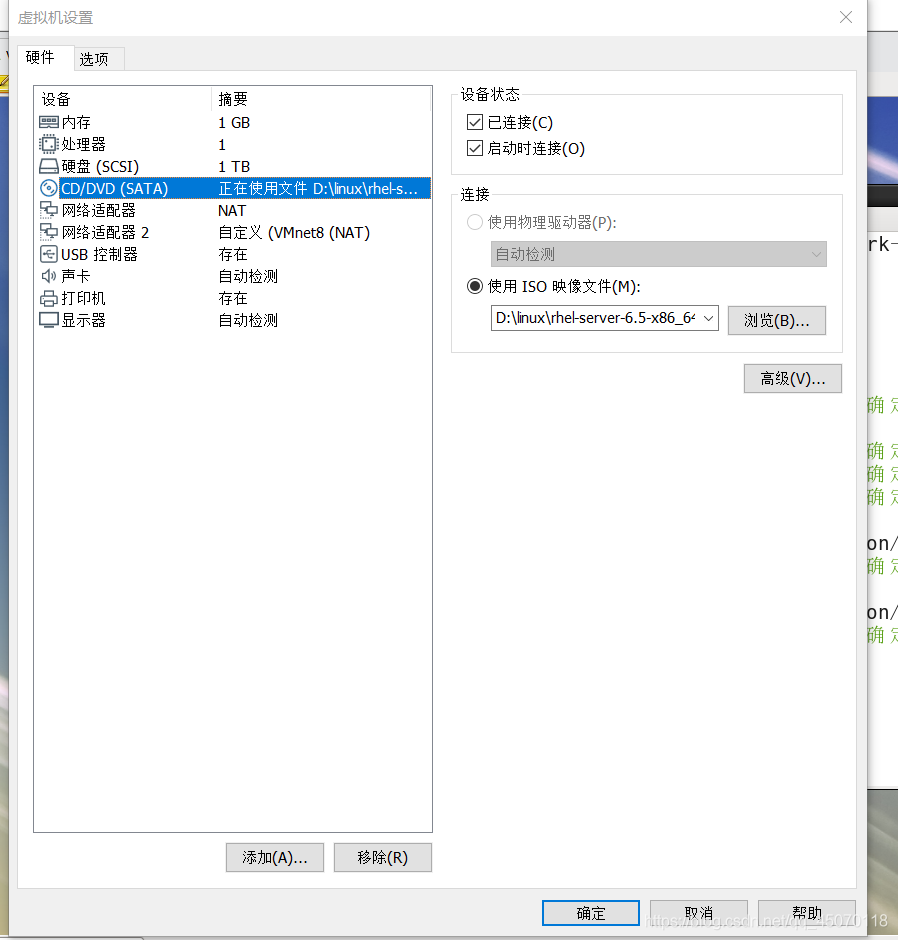The image size is (898, 940).
Task: Click the 取消 button
Action: point(698,913)
